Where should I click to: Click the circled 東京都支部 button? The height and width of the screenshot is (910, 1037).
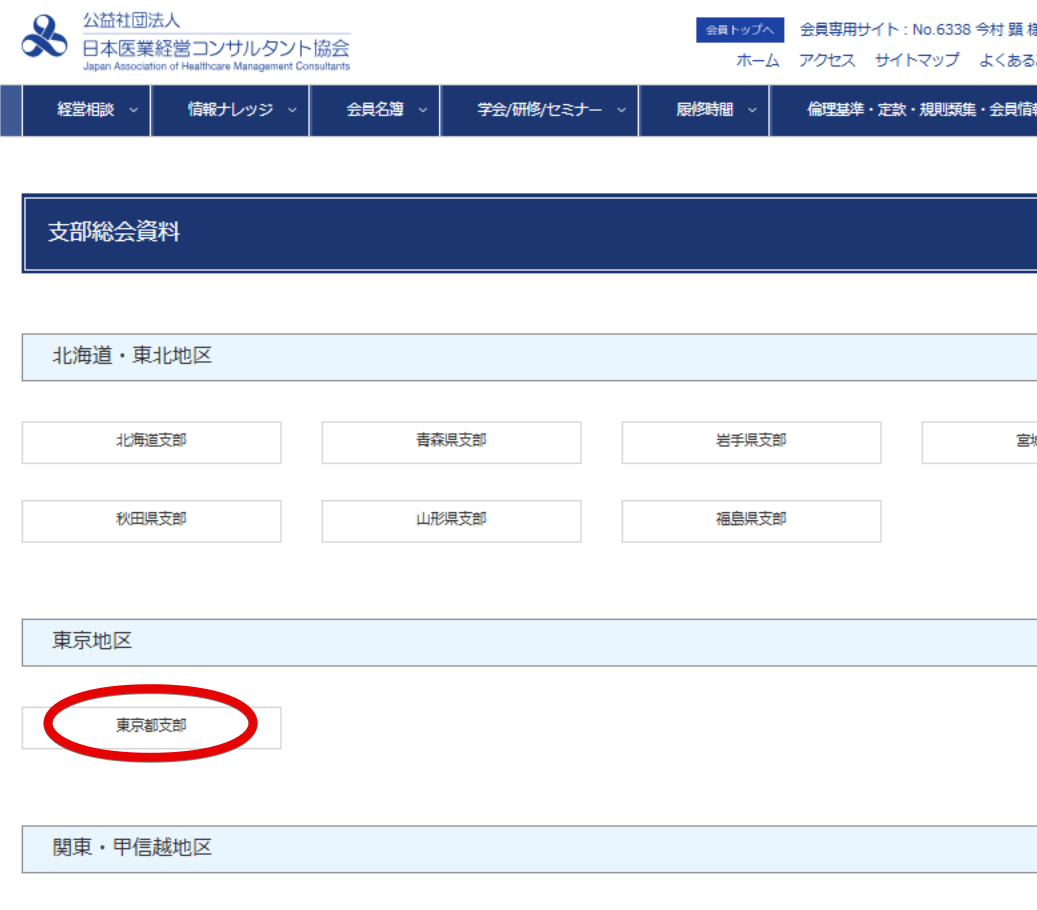click(x=151, y=727)
